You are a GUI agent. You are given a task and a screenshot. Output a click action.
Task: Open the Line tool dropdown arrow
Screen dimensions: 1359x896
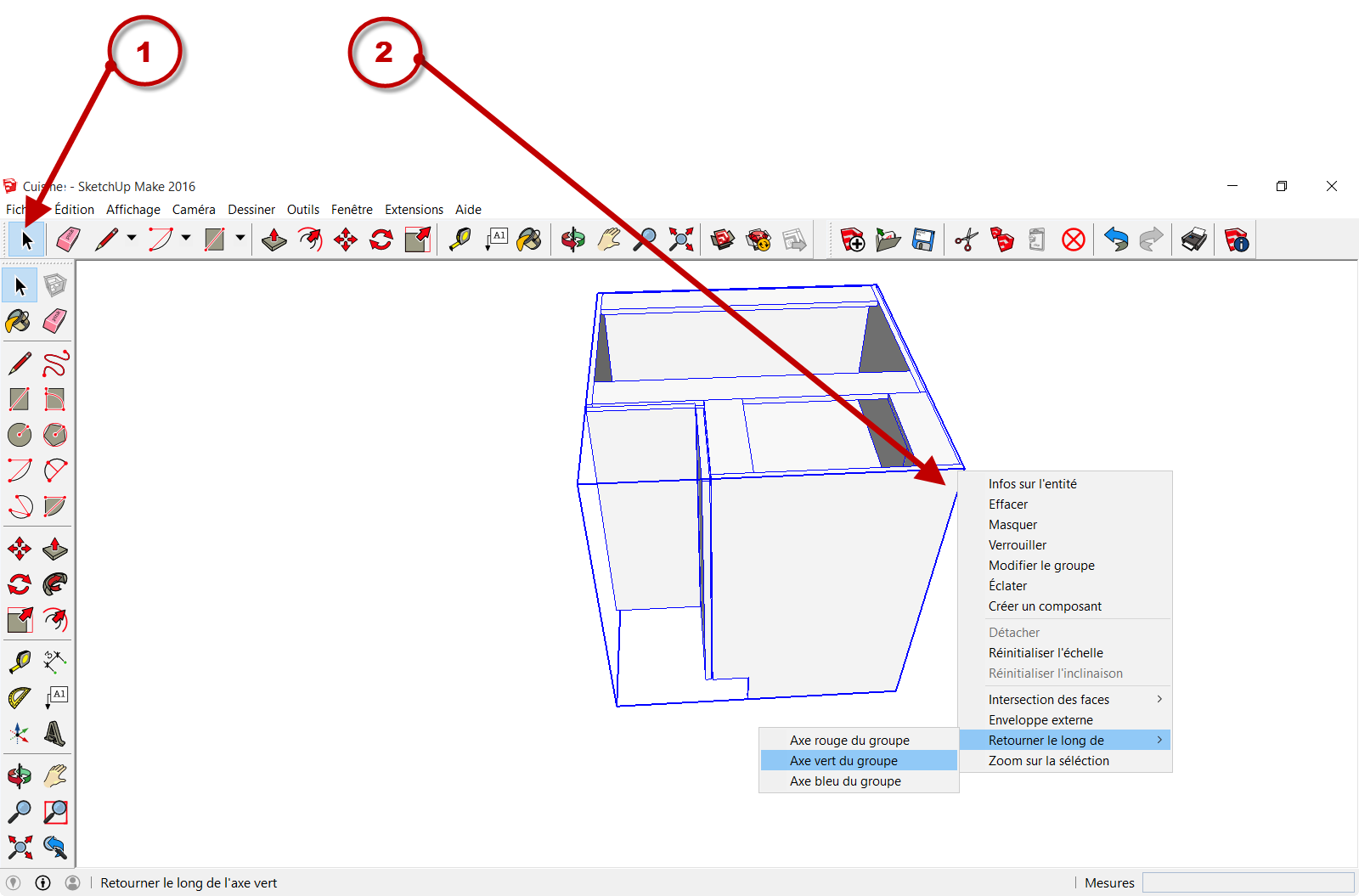pos(131,239)
